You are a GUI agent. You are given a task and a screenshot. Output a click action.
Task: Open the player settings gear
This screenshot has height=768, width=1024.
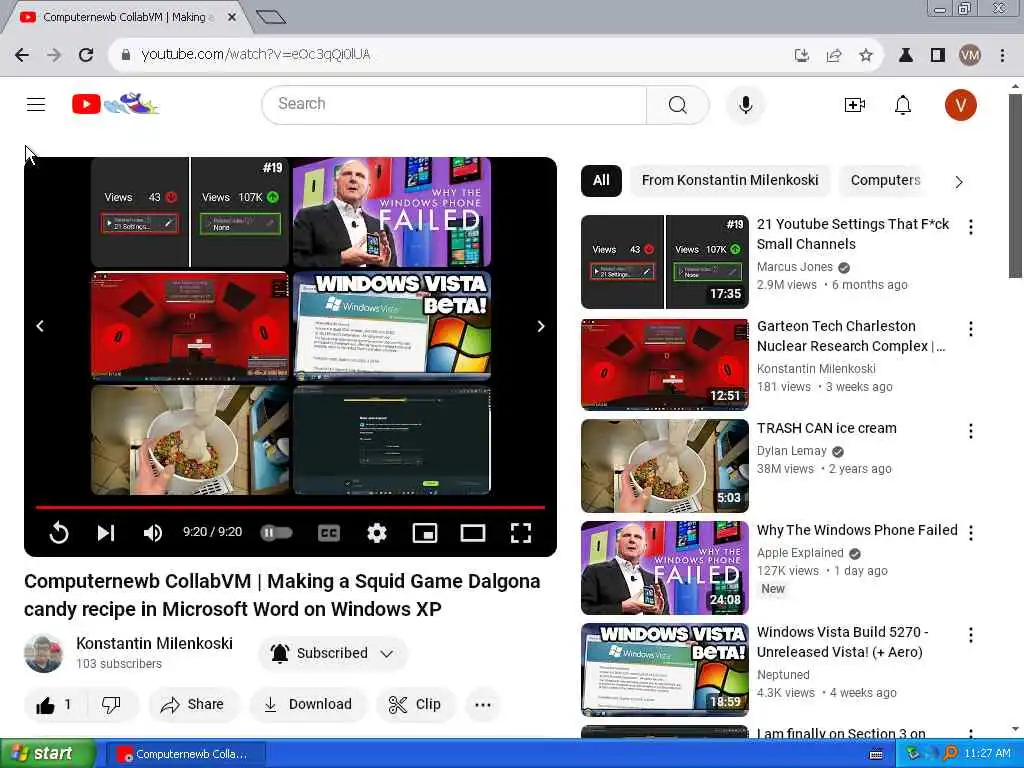pos(377,533)
